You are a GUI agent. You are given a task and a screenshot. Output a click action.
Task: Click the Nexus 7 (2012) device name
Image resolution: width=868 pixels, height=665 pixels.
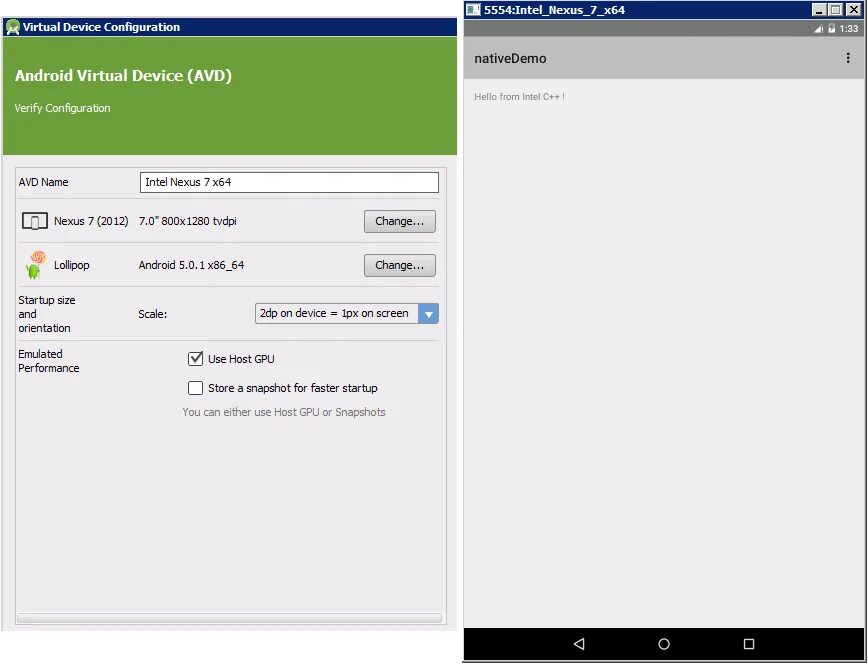coord(91,221)
